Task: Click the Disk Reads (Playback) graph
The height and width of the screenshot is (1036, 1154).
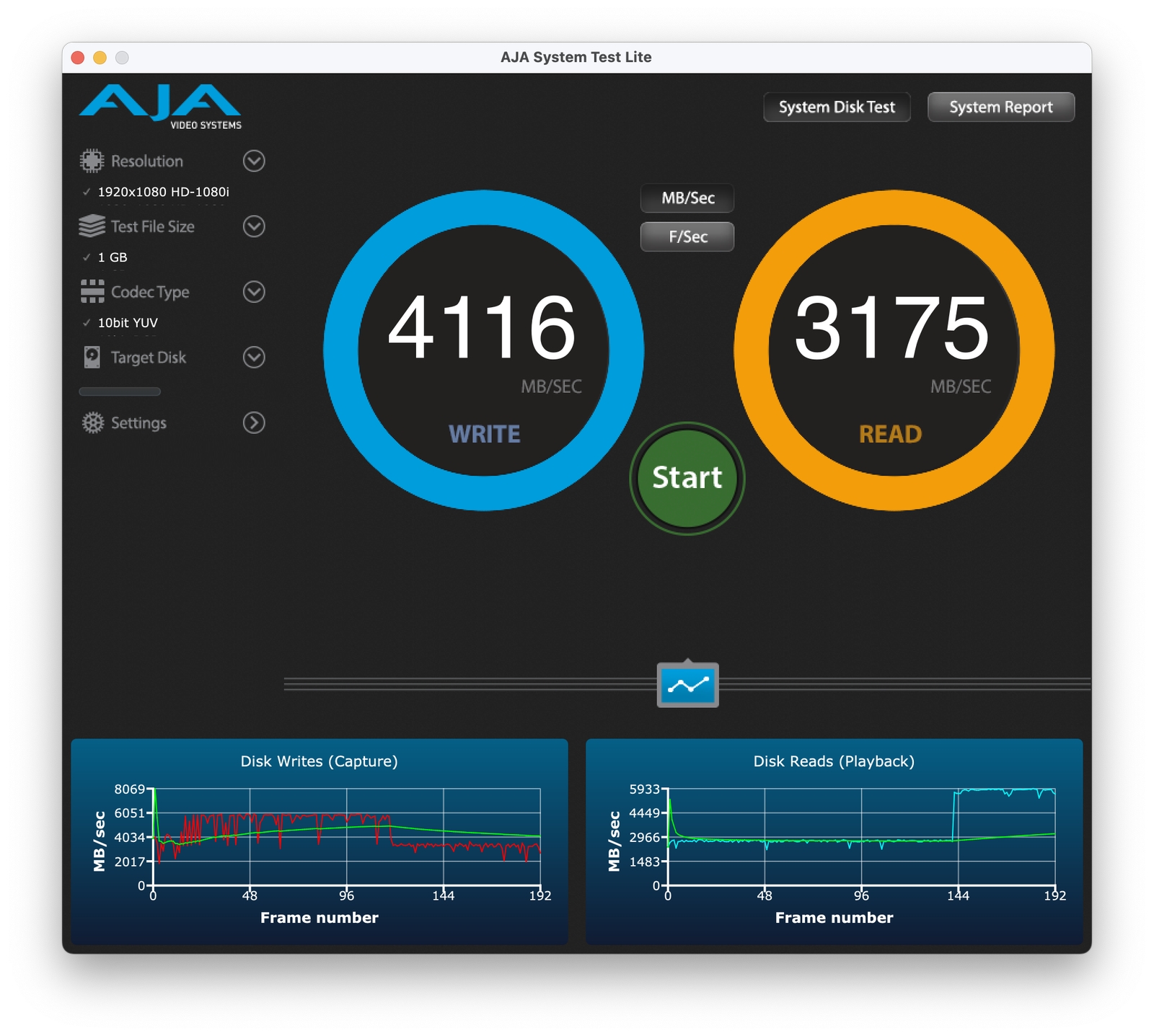Action: click(x=834, y=841)
